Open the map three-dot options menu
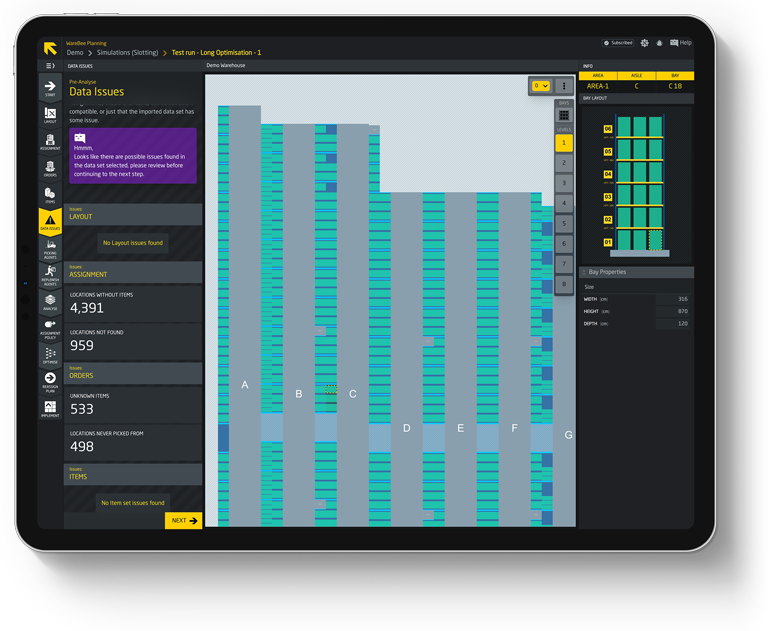The width and height of the screenshot is (768, 631). [564, 86]
